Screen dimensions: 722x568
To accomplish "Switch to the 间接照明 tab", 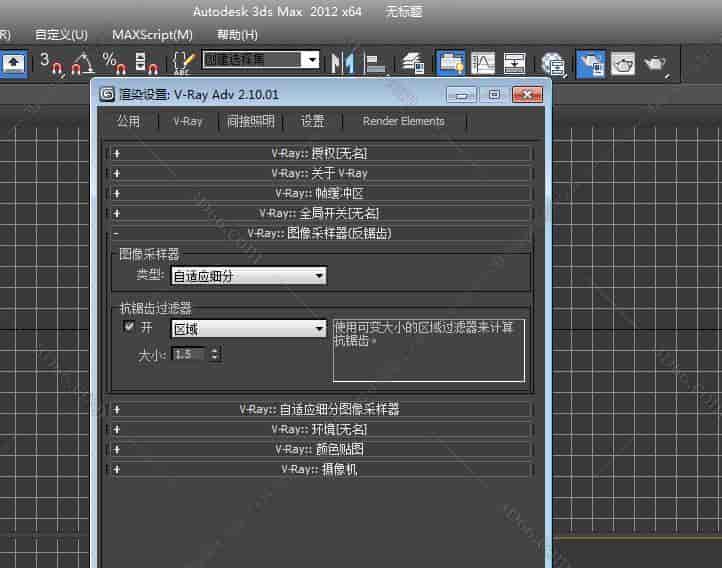I will point(250,121).
